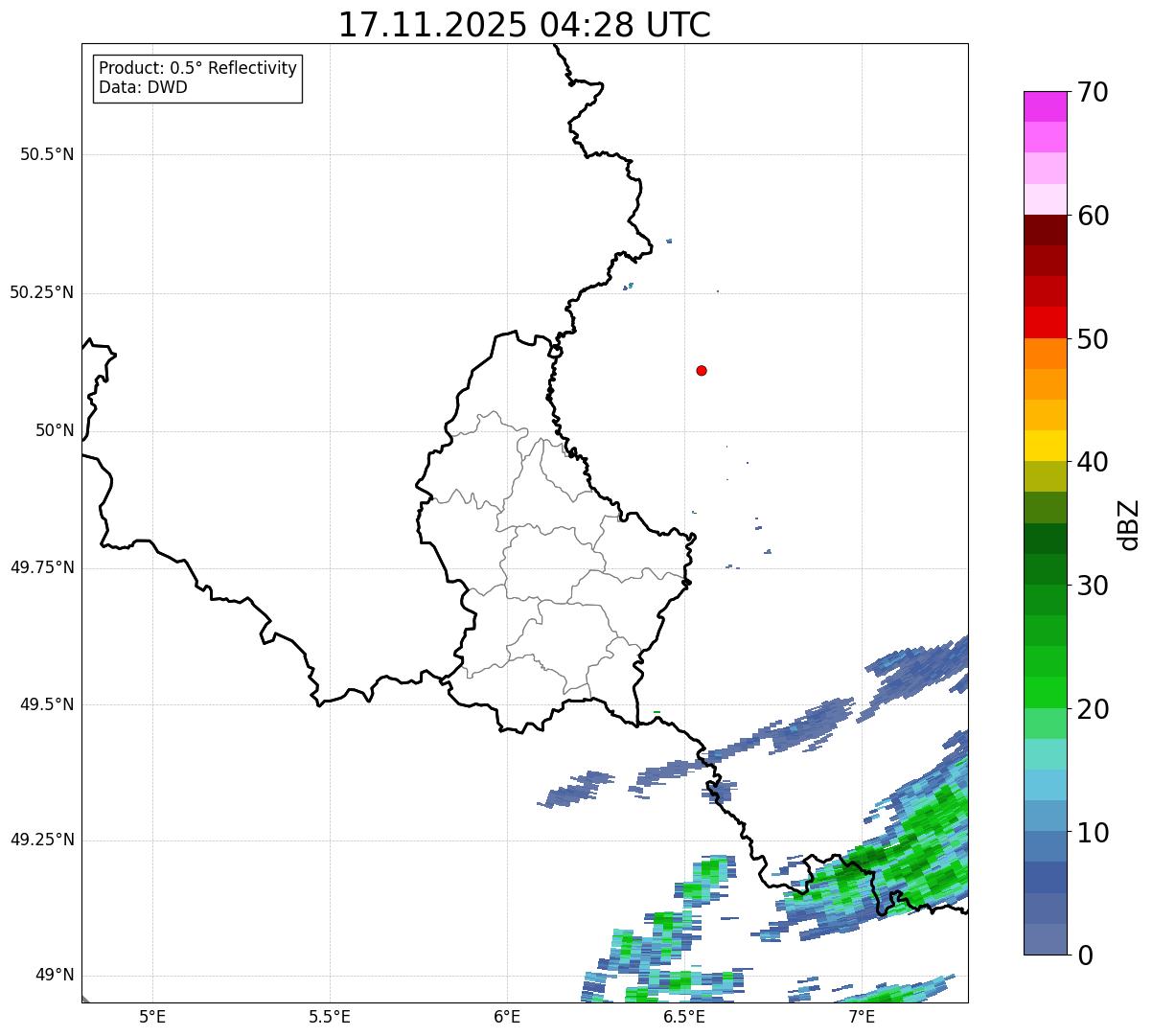Click the 'Data: DWD' legend line
This screenshot has width=1152, height=1036.
[143, 87]
